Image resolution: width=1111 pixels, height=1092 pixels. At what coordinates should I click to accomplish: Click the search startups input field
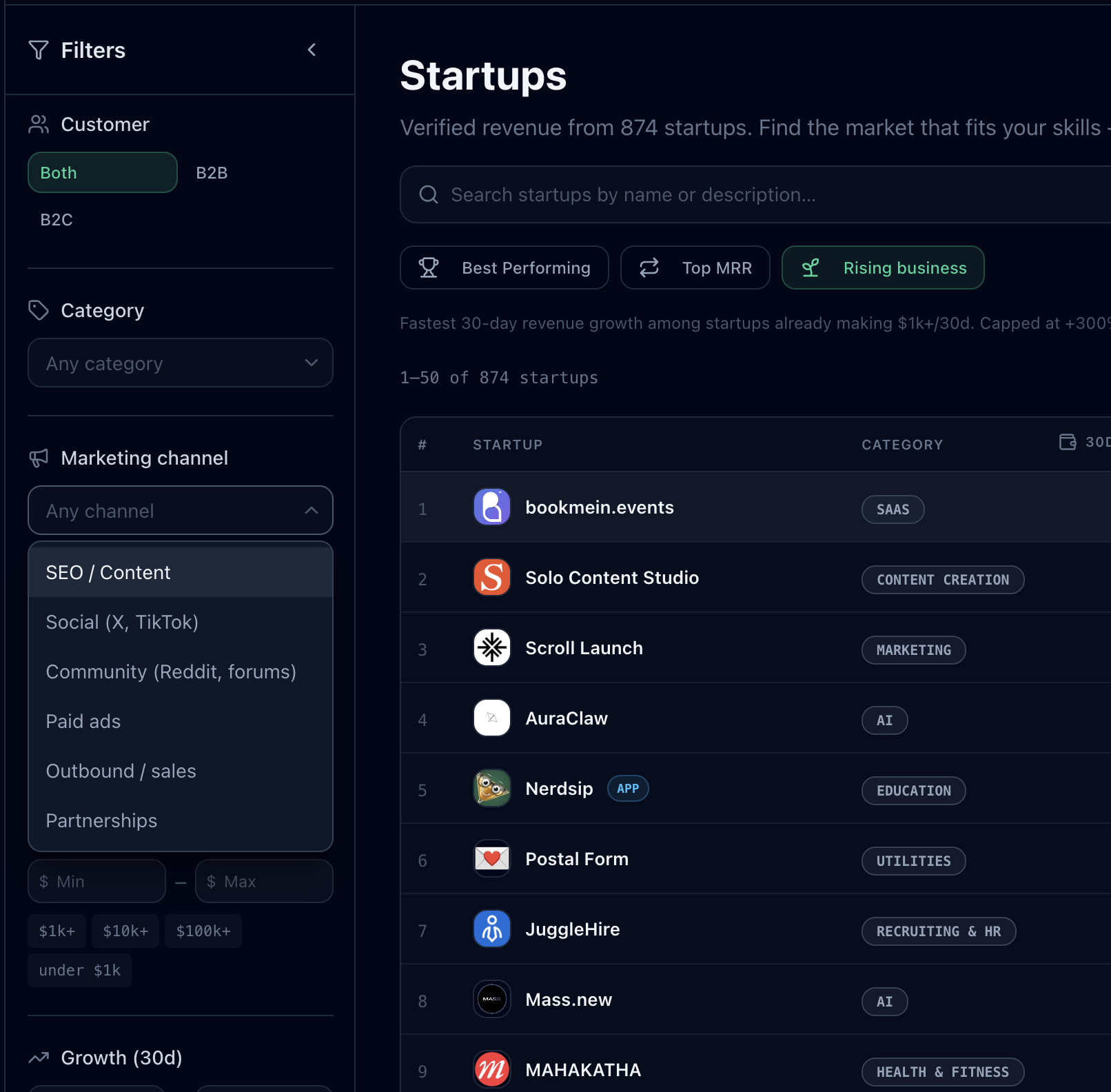(x=755, y=194)
